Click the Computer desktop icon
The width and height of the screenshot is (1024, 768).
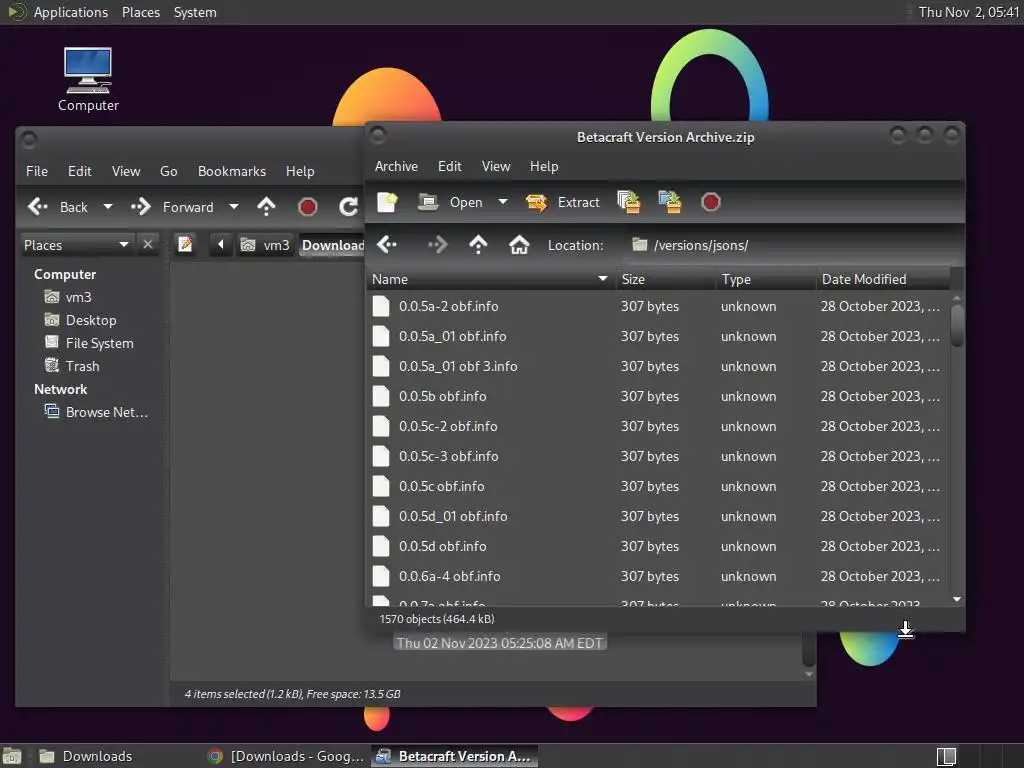(x=88, y=79)
